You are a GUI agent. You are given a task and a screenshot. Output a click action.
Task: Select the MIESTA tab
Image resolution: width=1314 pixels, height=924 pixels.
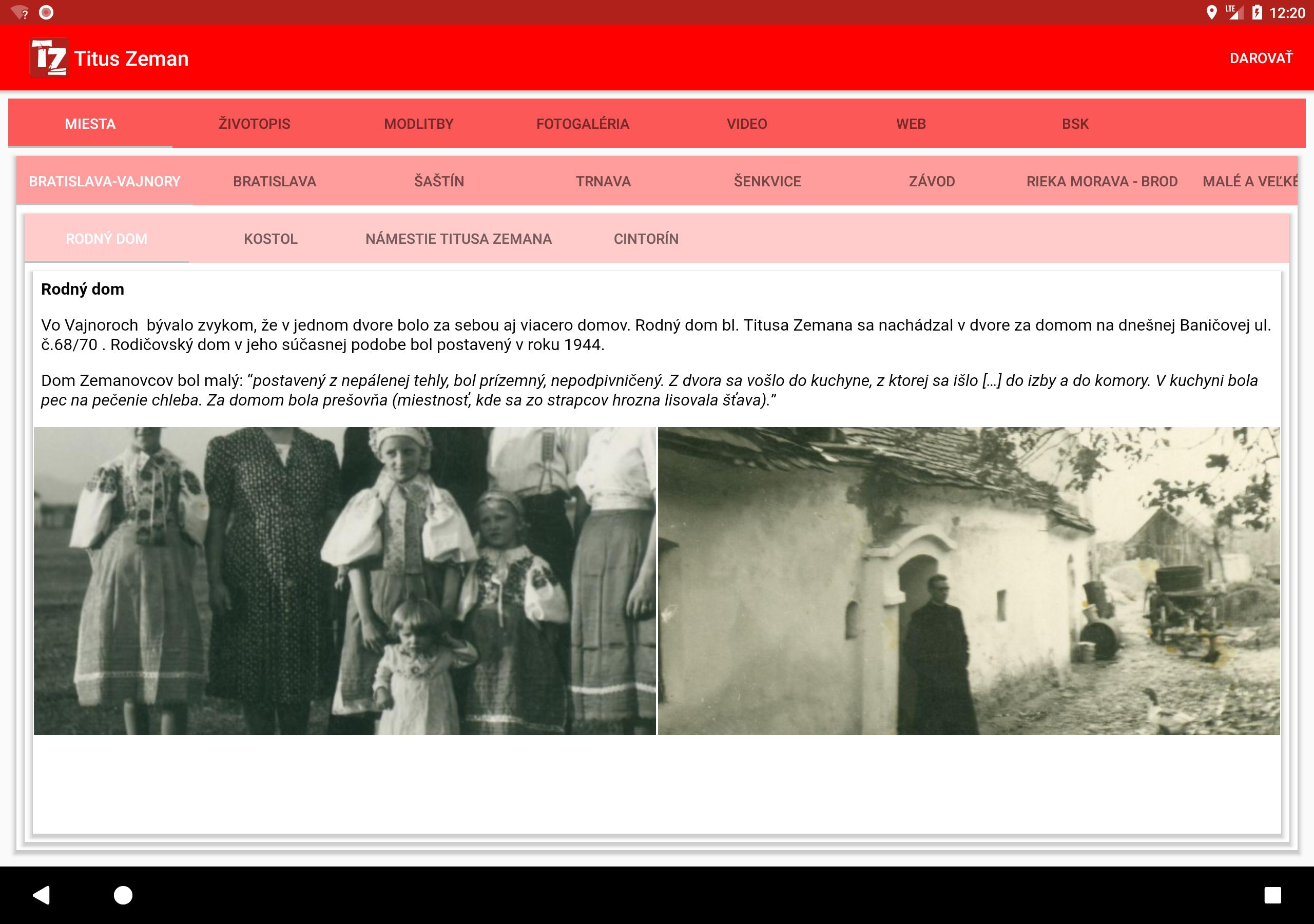pyautogui.click(x=90, y=124)
